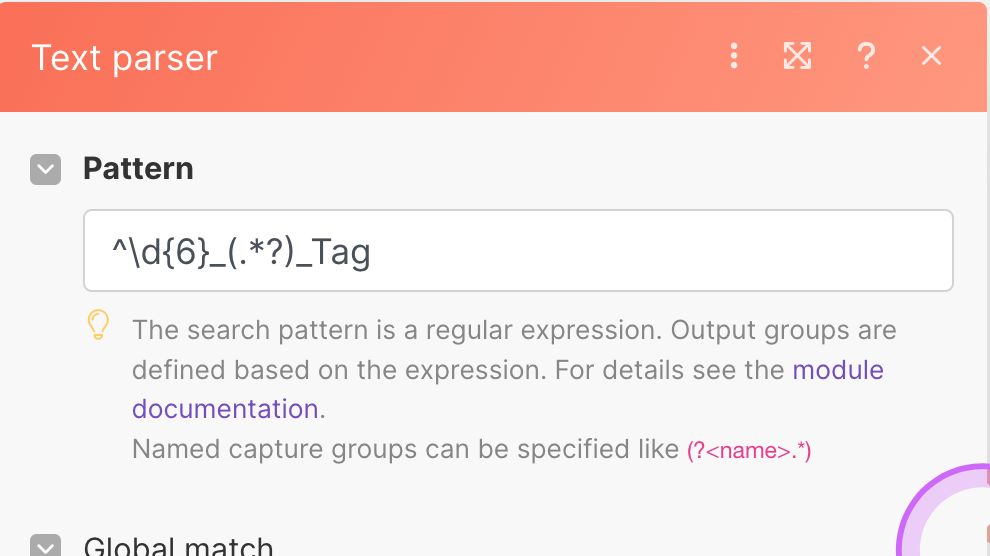Follow the 'documentation' link text

click(225, 409)
